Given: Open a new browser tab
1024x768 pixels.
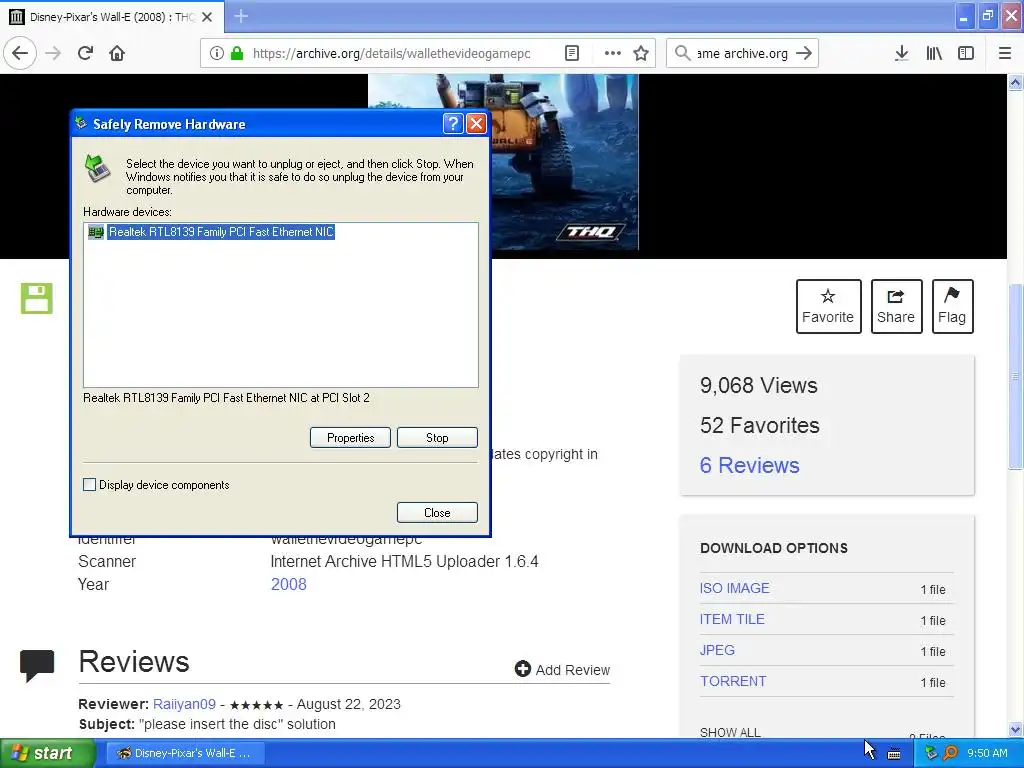Looking at the screenshot, I should (241, 16).
